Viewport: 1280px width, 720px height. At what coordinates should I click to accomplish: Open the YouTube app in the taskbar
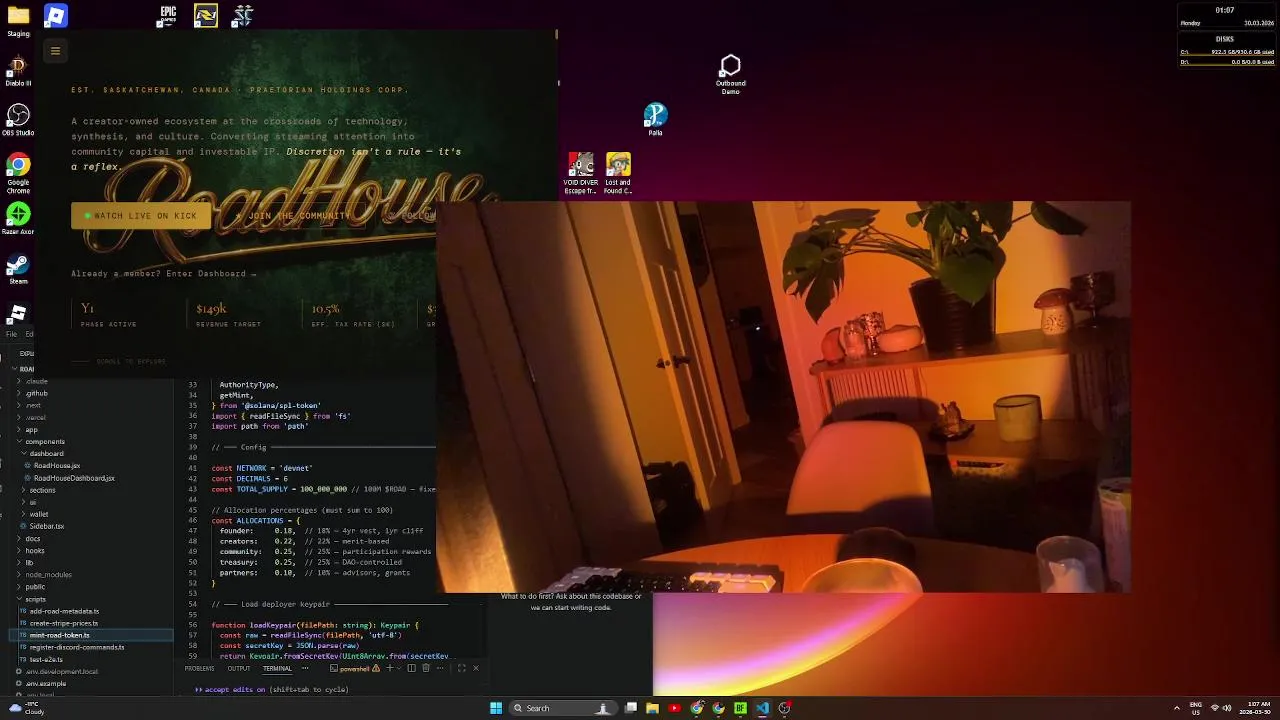(x=674, y=708)
